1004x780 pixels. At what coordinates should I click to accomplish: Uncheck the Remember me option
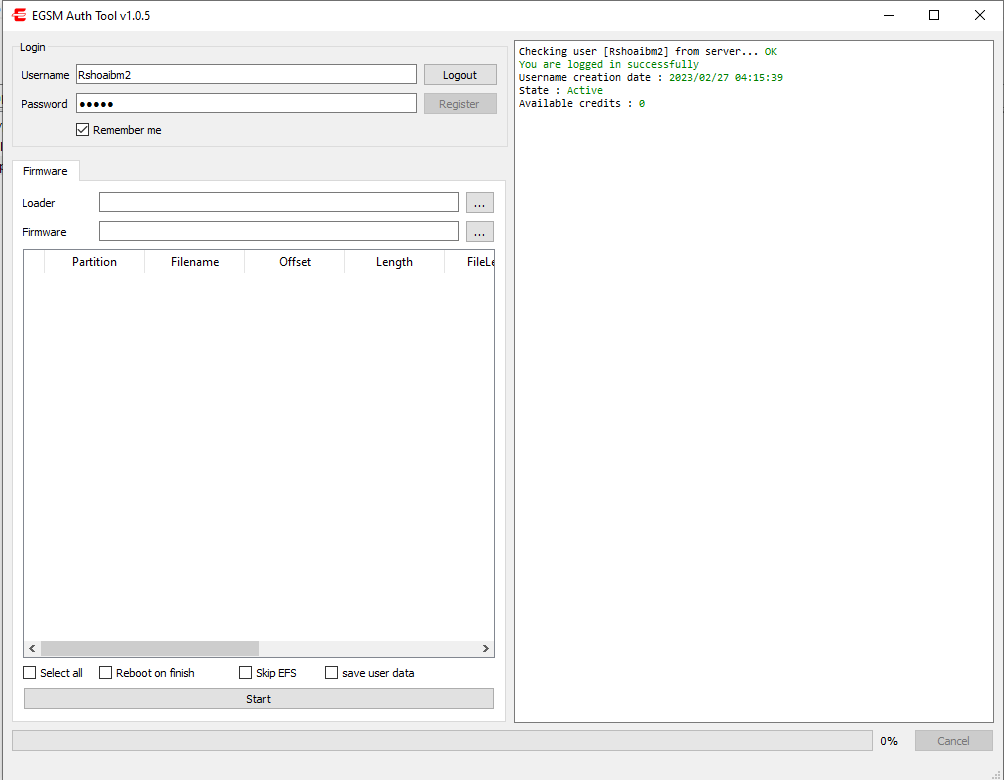82,129
